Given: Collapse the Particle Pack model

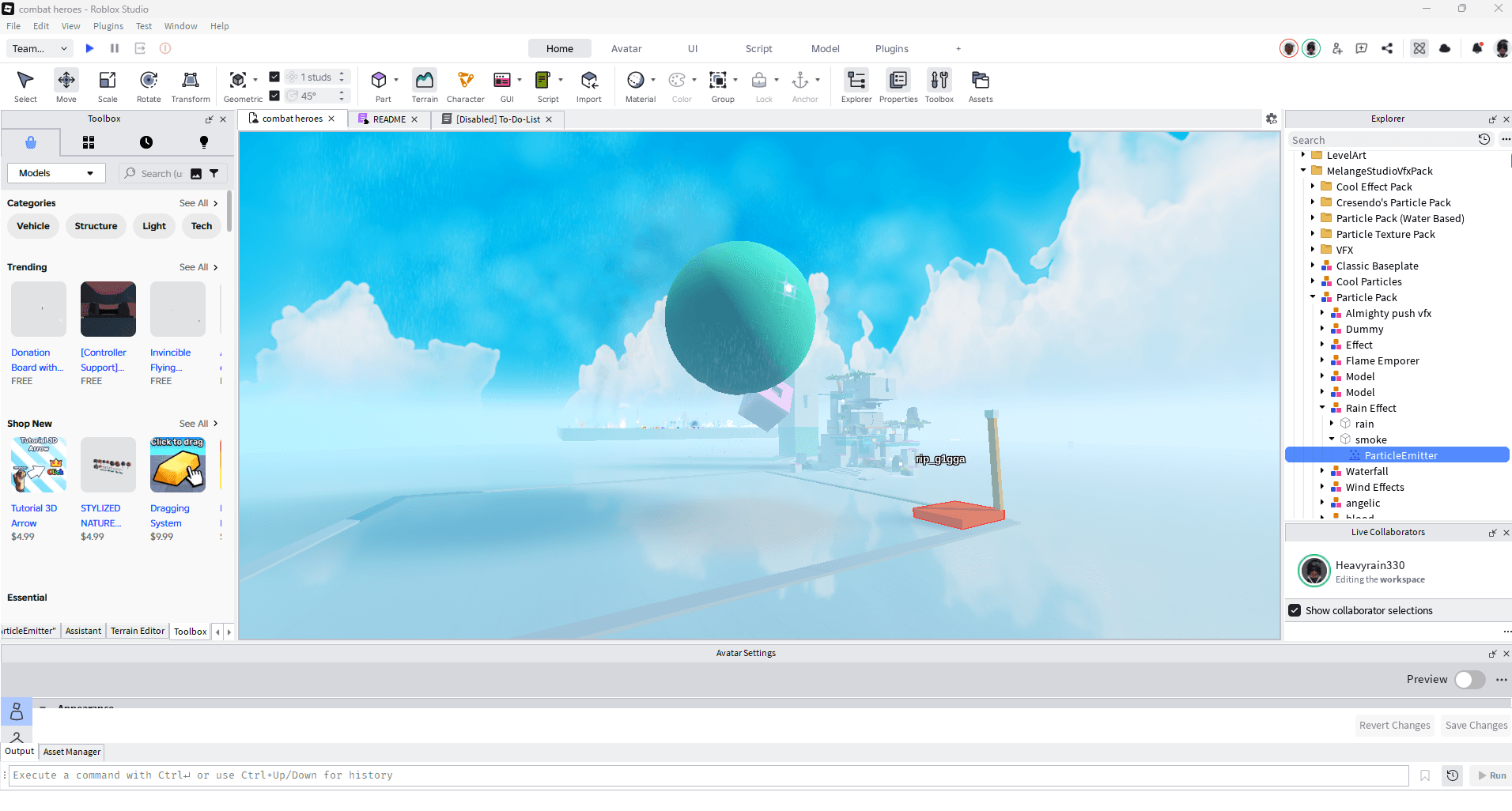Looking at the screenshot, I should click(1313, 297).
